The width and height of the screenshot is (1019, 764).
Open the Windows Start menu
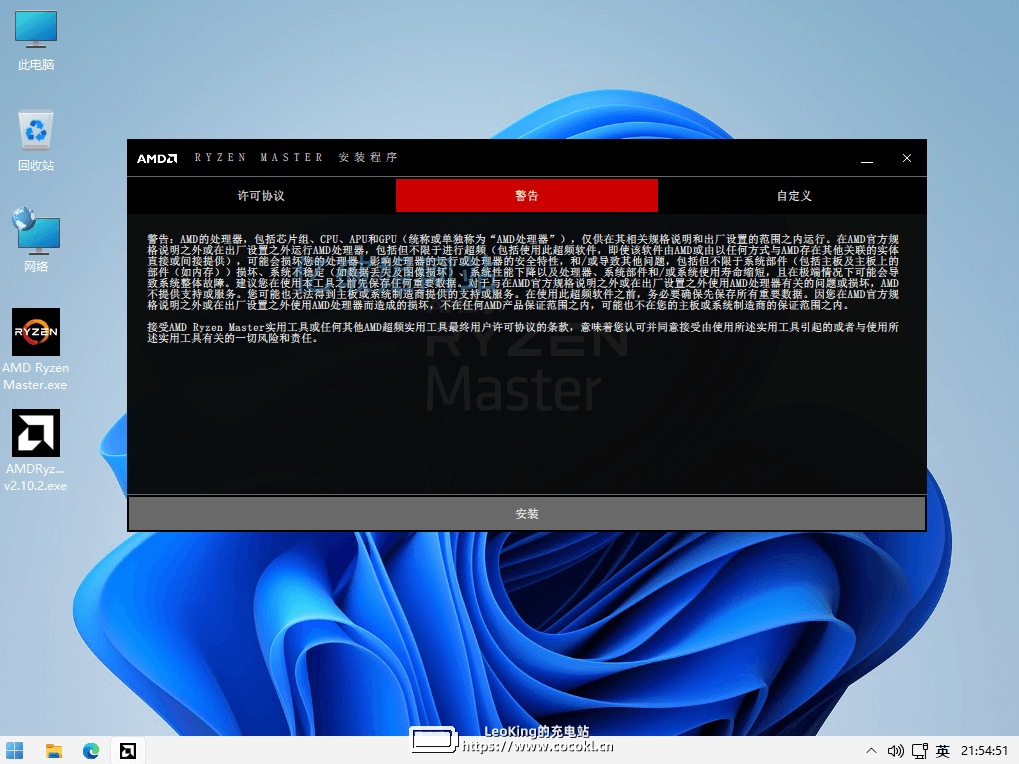click(x=14, y=751)
